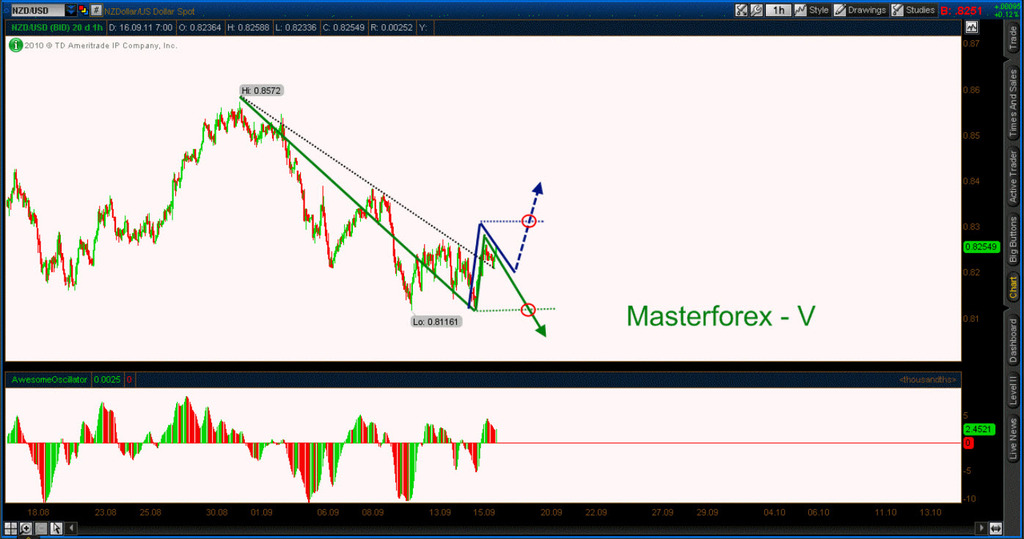Select the Chart side tab
The image size is (1024, 539).
(x=1013, y=287)
